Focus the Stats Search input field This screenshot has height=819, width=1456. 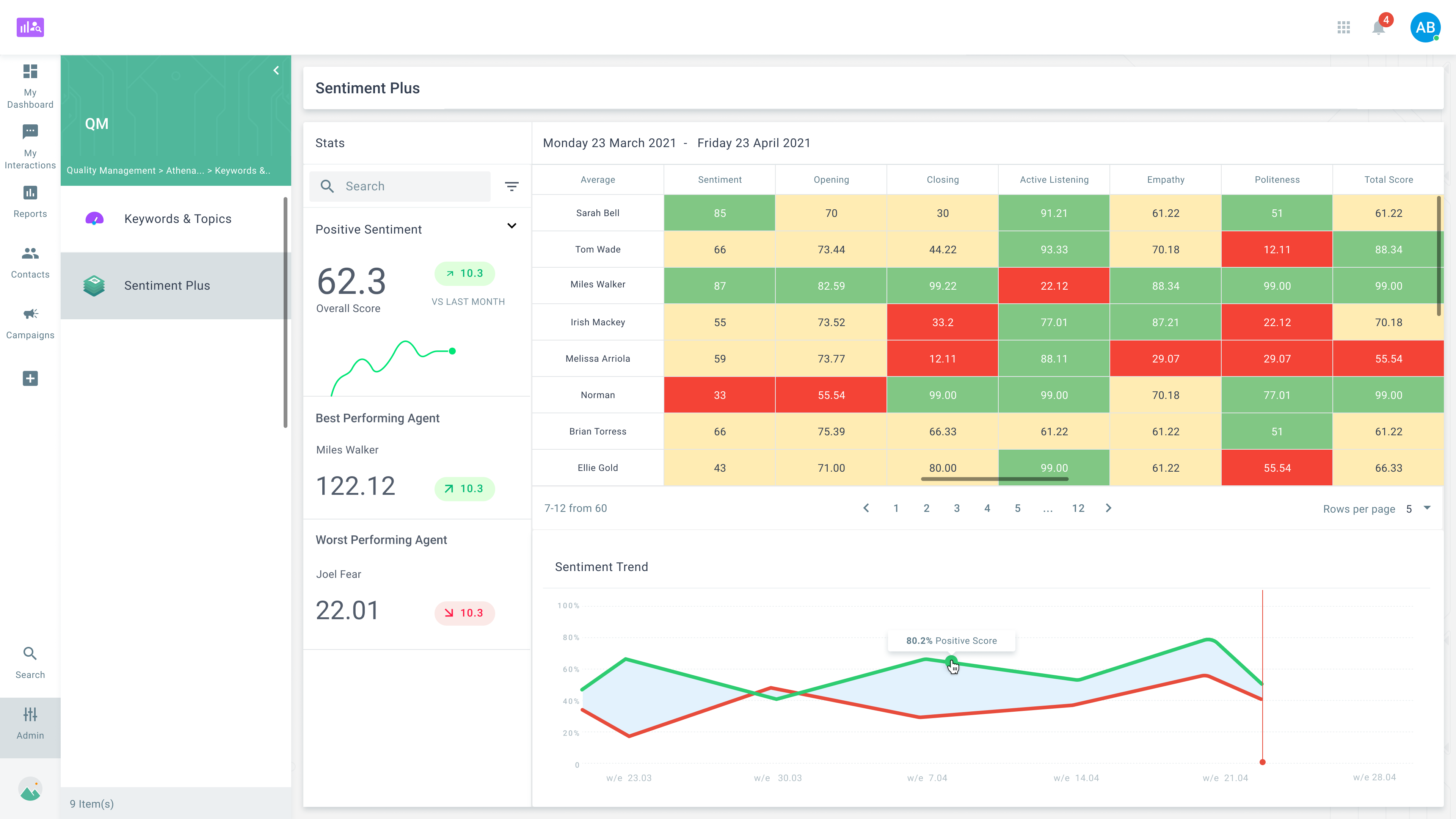(400, 186)
